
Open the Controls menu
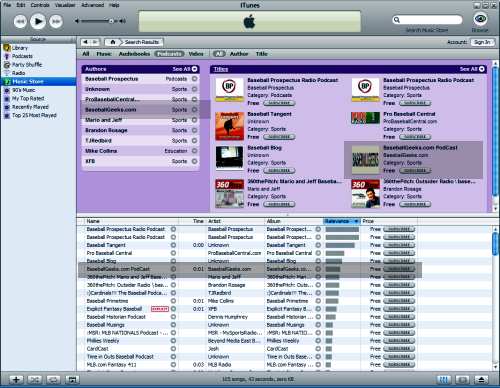(x=40, y=5)
